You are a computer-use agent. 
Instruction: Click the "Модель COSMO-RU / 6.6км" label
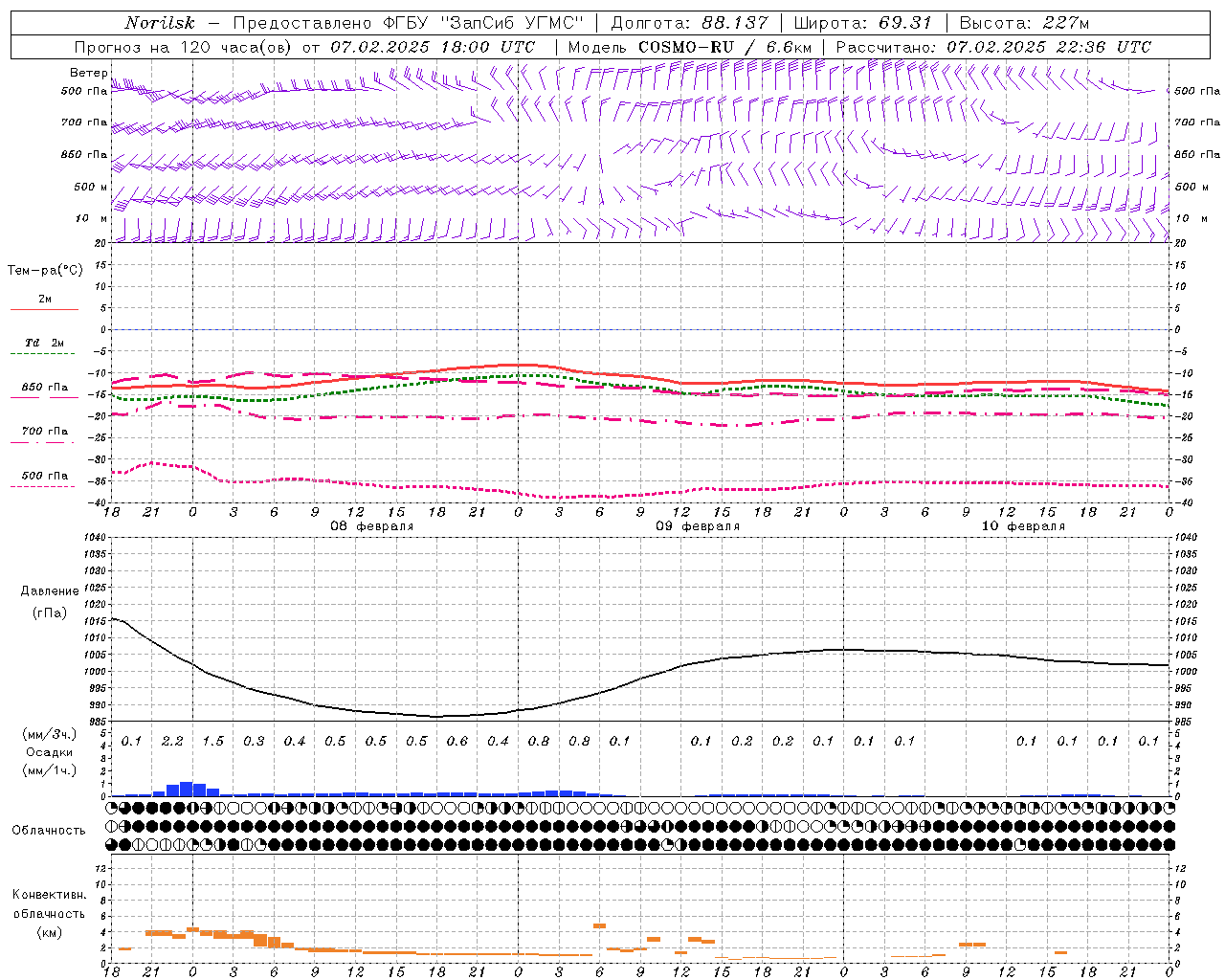click(690, 47)
